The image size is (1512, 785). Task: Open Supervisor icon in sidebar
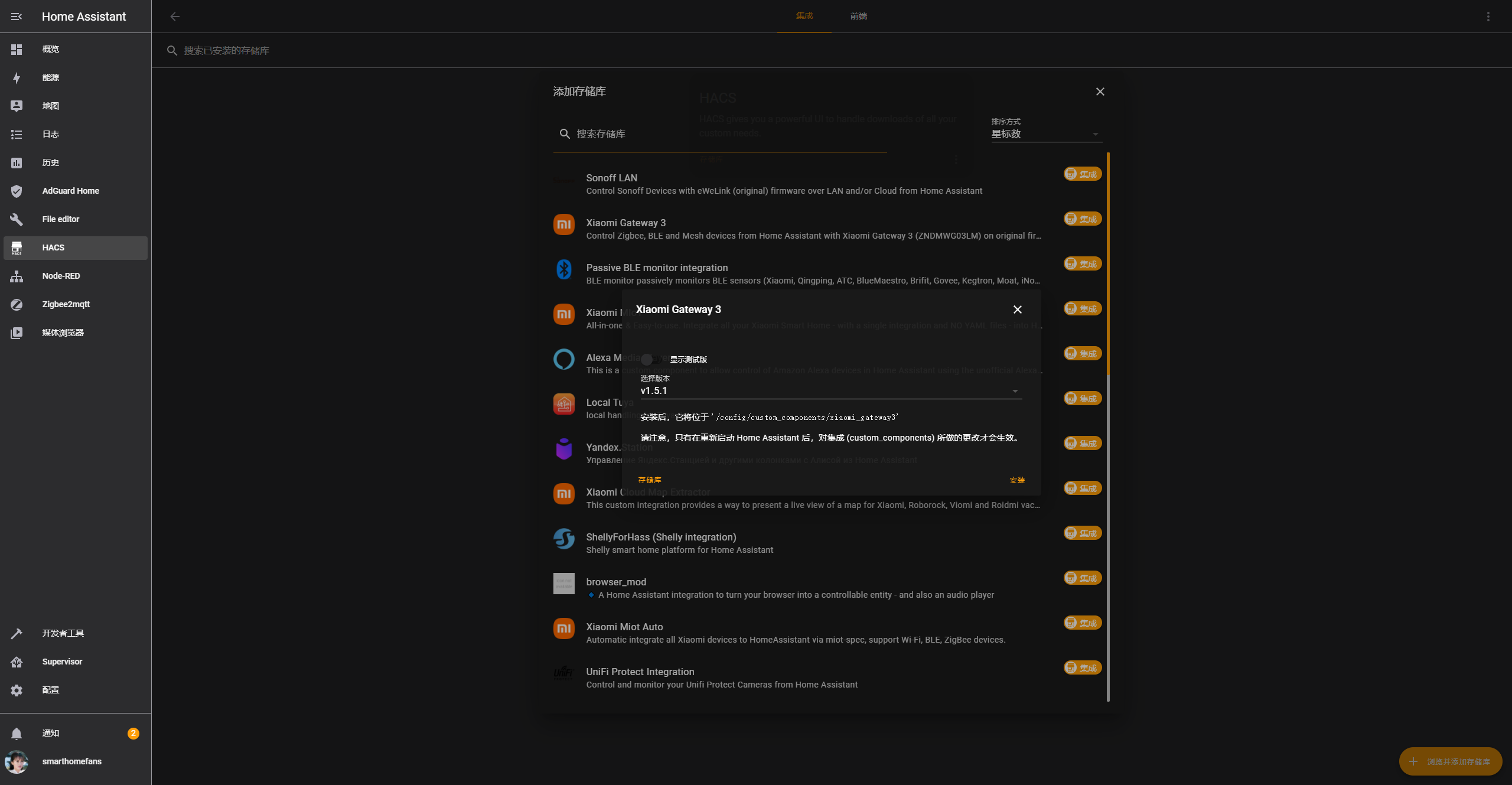(x=17, y=662)
